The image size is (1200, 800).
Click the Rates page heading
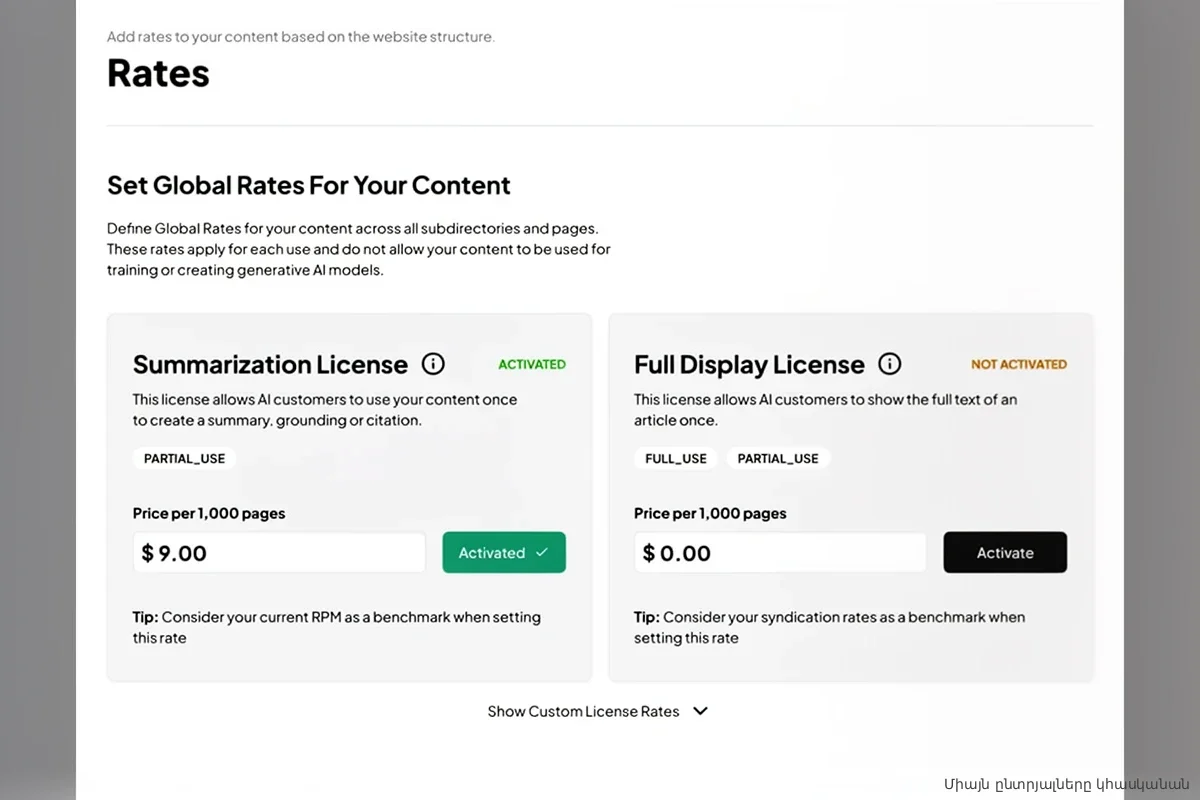[x=158, y=73]
